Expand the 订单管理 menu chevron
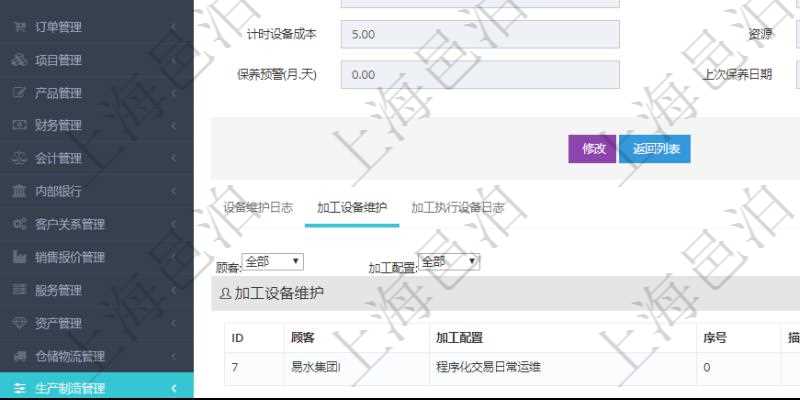 coord(173,27)
